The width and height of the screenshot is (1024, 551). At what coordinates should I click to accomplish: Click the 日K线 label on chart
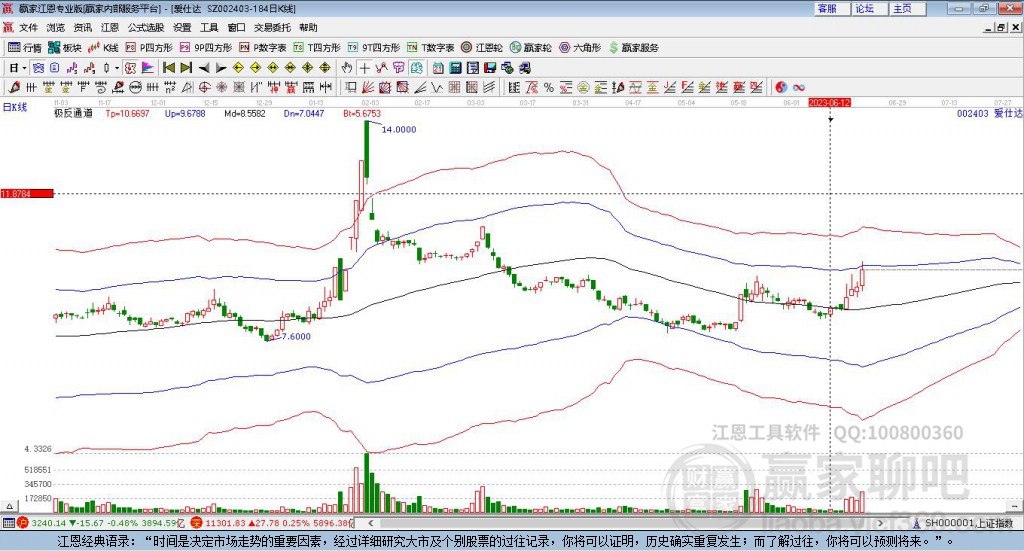tap(15, 107)
